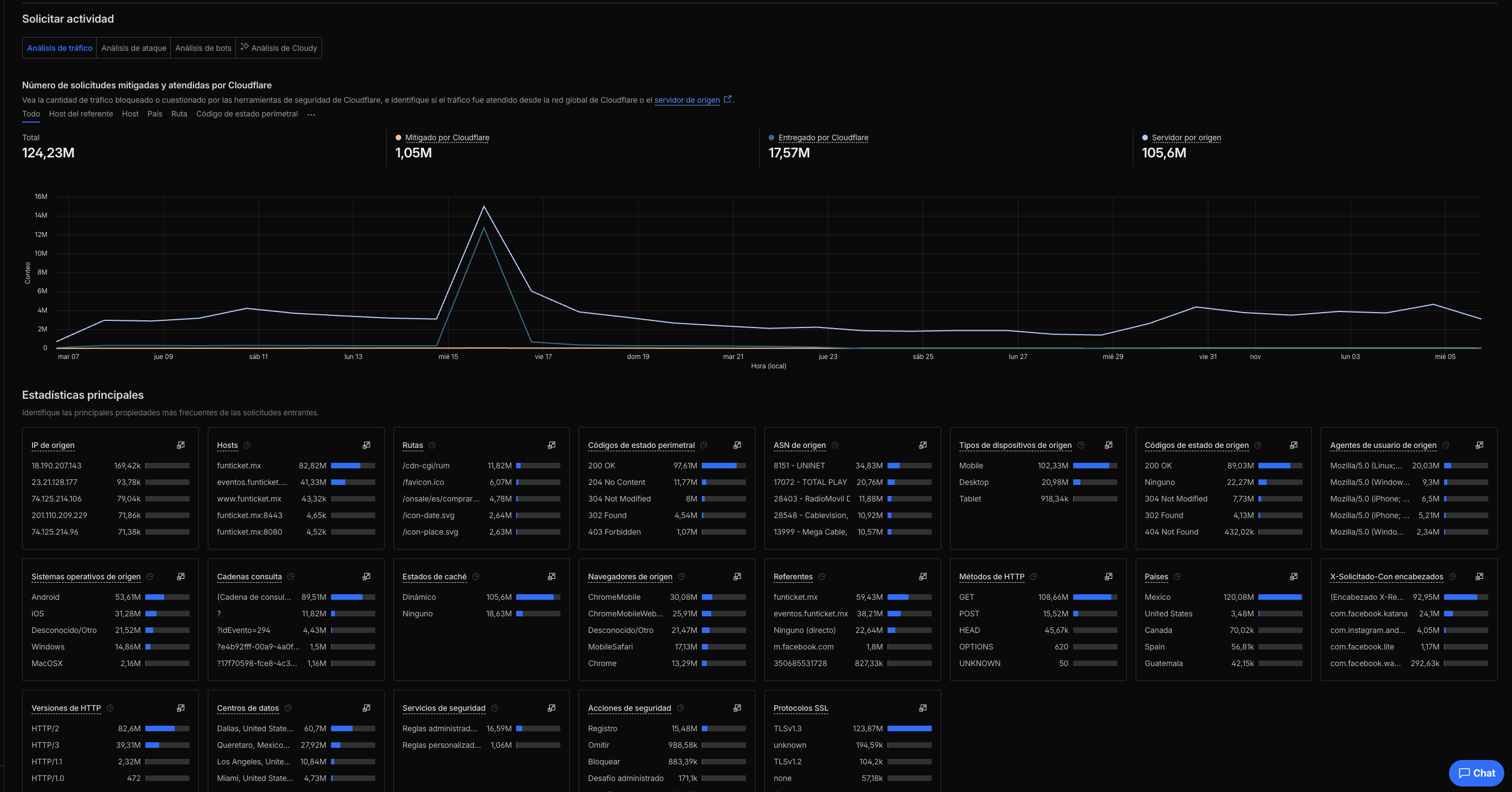Click the traffic spike on mié 15
Viewport: 1512px width, 792px height.
point(484,207)
